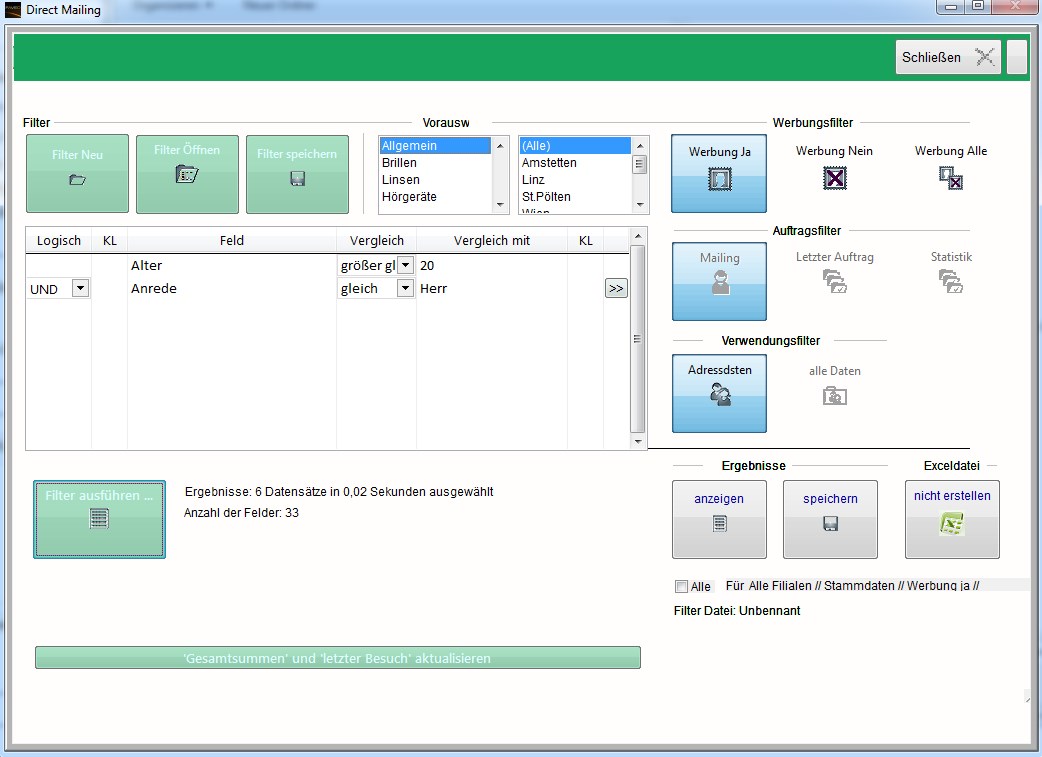Activate the Werbung Ja toggle button
This screenshot has height=757, width=1042.
(x=719, y=174)
